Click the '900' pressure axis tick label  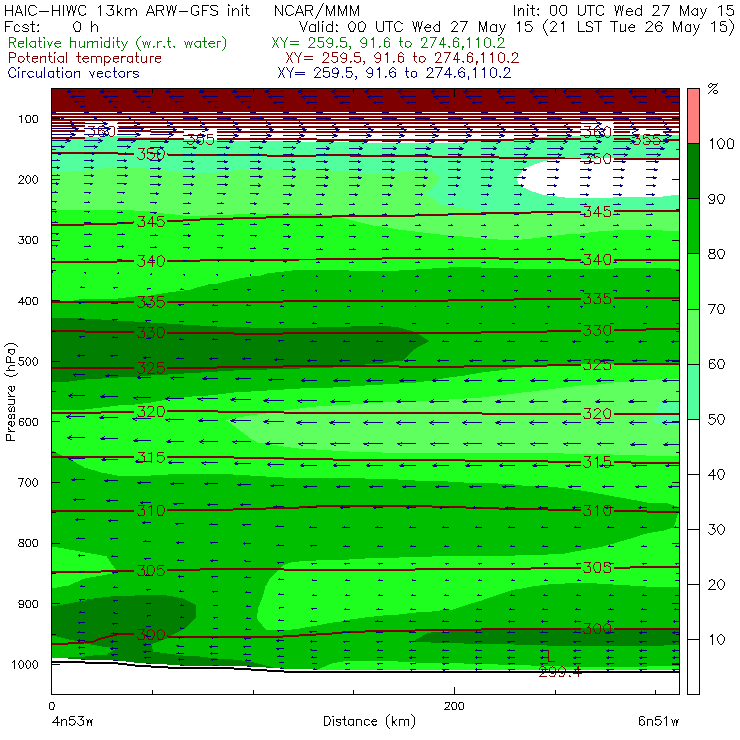pyautogui.click(x=28, y=604)
